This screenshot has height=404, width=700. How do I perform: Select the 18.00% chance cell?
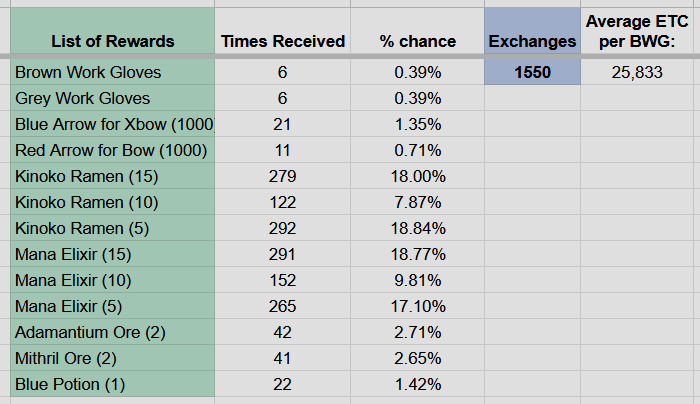tap(417, 176)
